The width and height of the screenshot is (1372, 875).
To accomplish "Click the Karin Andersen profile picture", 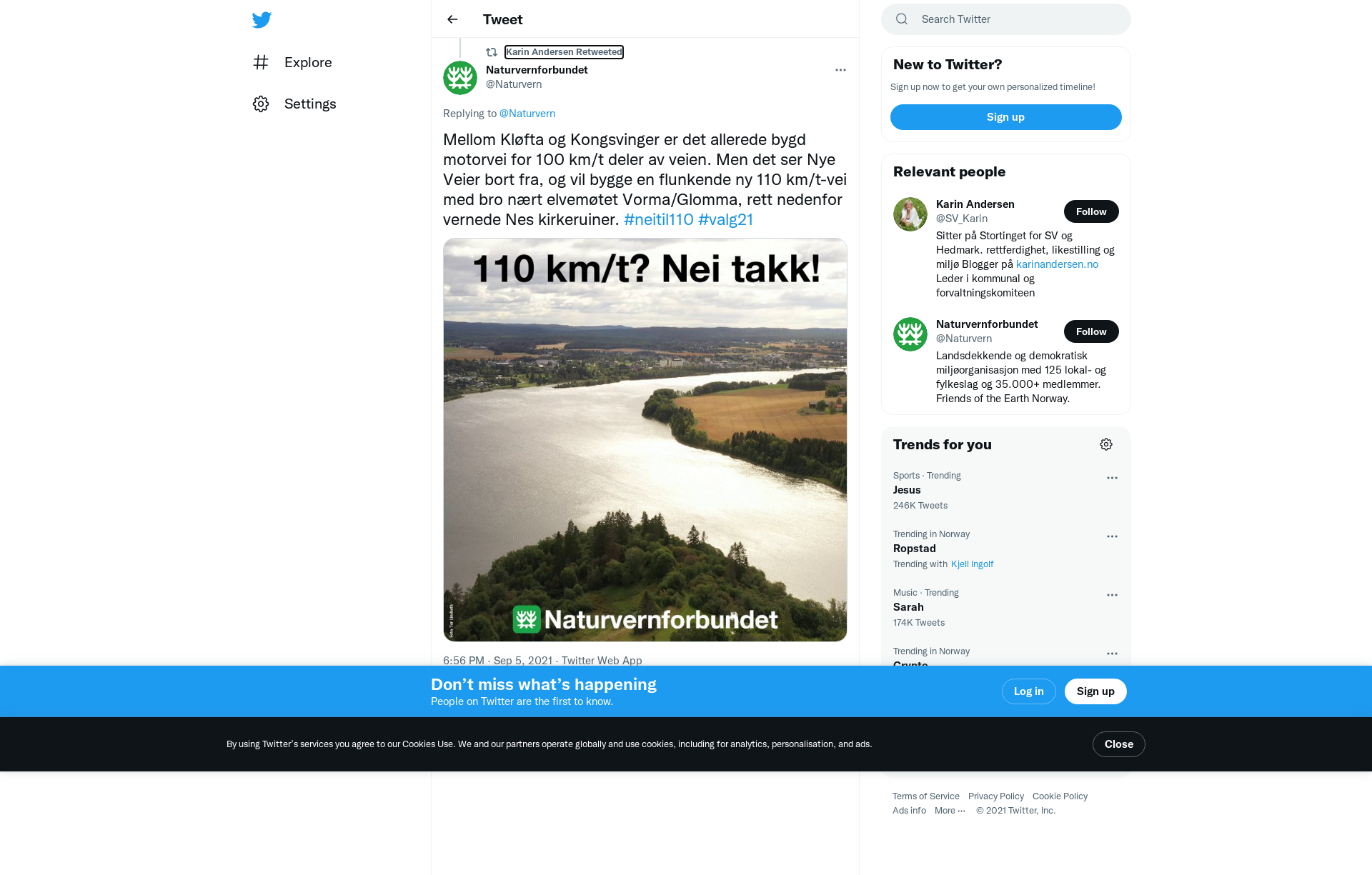I will pos(910,214).
